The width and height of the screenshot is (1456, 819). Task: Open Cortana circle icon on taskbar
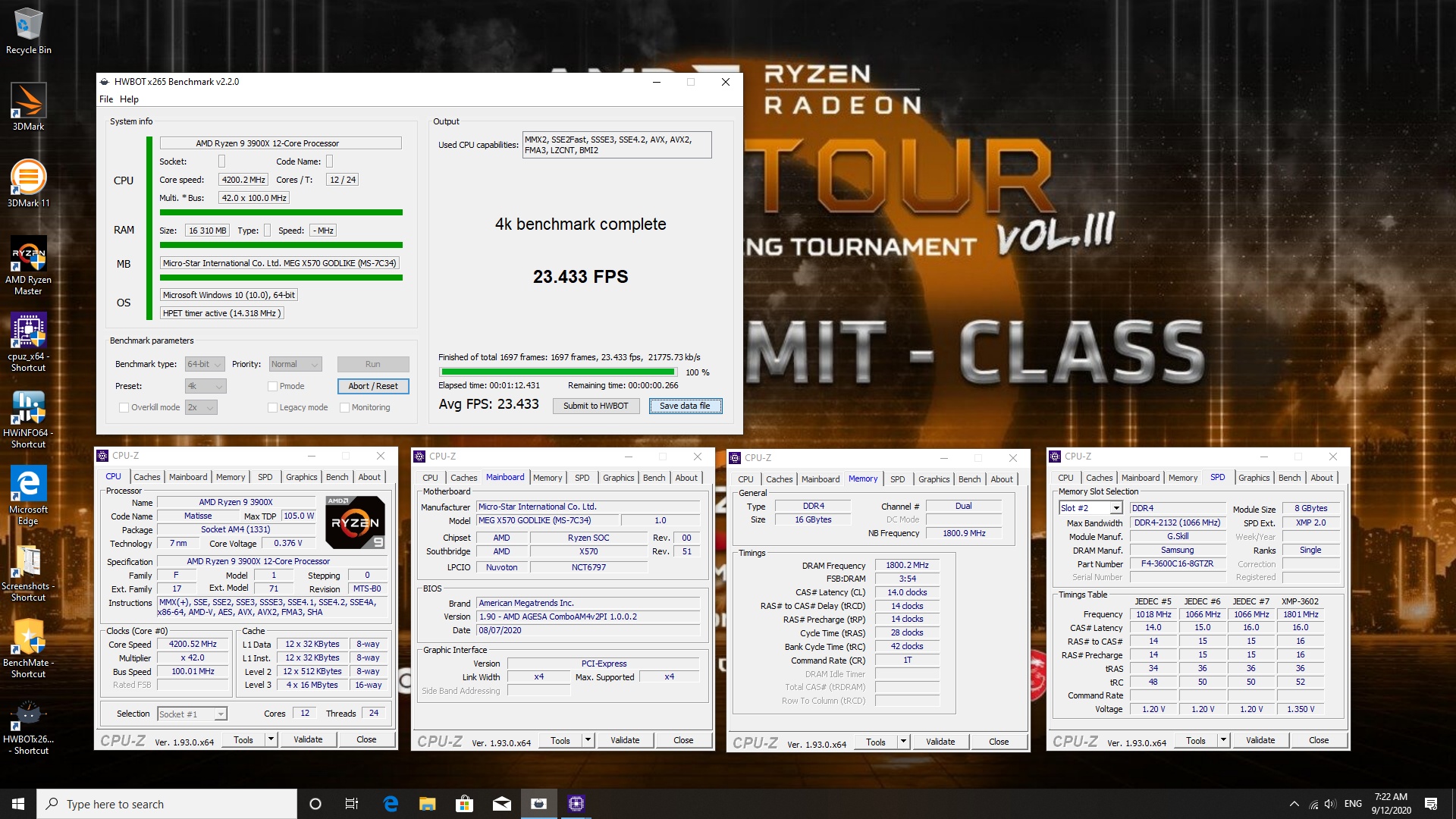pos(315,804)
